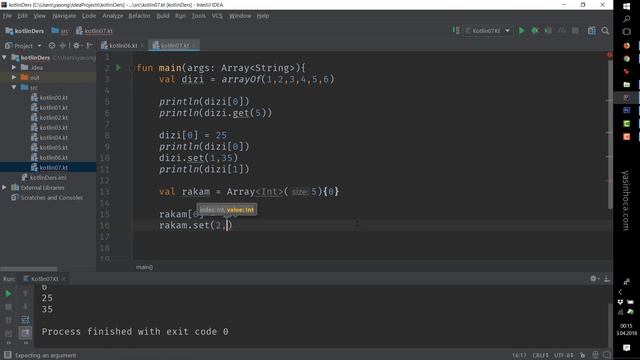Open kotlin00.kt in the project tree
Viewport: 640px width, 360px height.
49,98
